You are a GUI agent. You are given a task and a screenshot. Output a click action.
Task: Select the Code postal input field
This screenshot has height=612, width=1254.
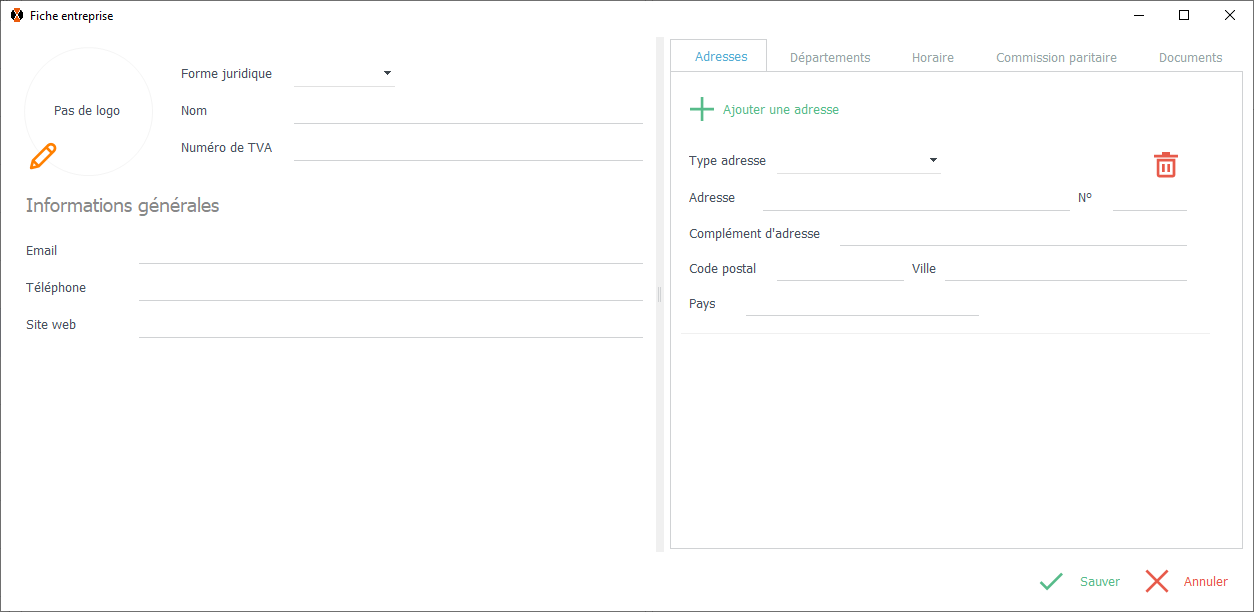coord(840,269)
